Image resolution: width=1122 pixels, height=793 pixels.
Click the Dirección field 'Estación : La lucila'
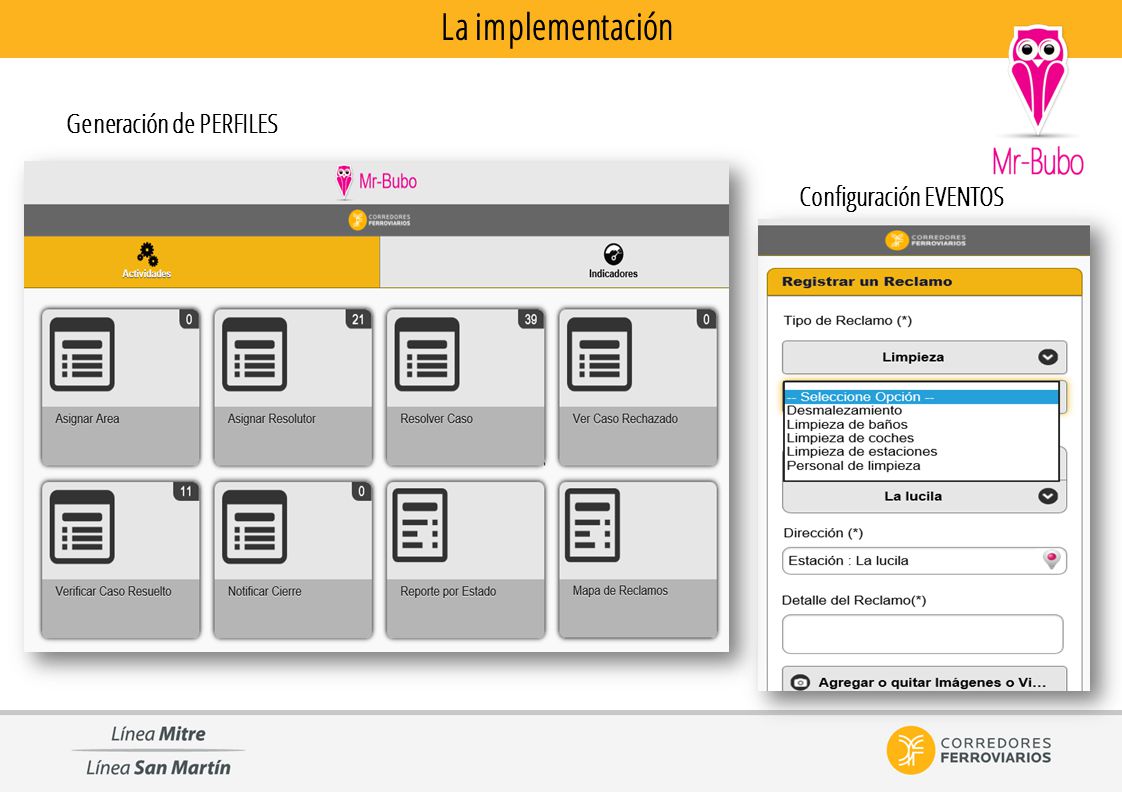(x=924, y=560)
